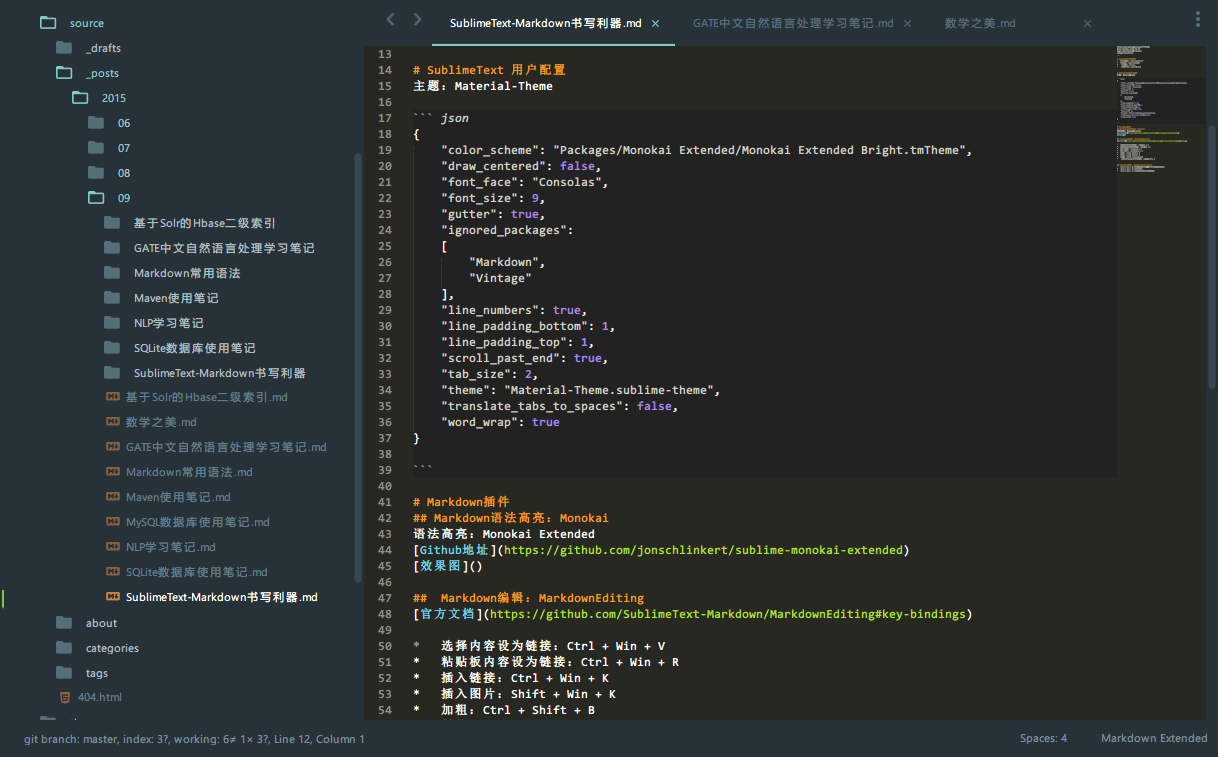Open the tab bar three-dot menu
This screenshot has height=757, width=1218.
click(1198, 19)
